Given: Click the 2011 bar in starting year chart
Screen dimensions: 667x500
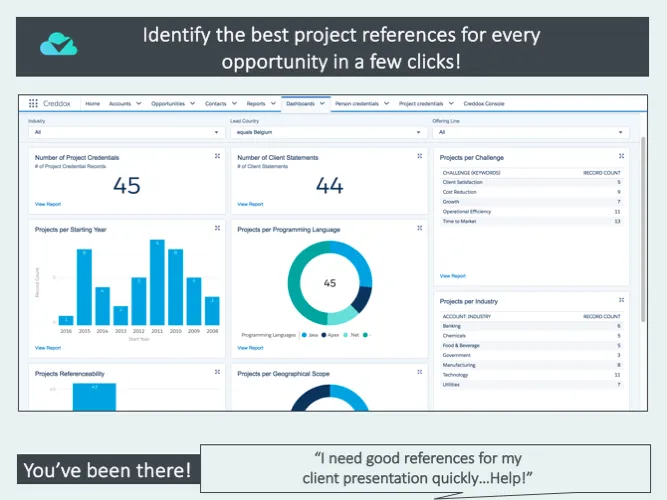Looking at the screenshot, I should point(157,283).
